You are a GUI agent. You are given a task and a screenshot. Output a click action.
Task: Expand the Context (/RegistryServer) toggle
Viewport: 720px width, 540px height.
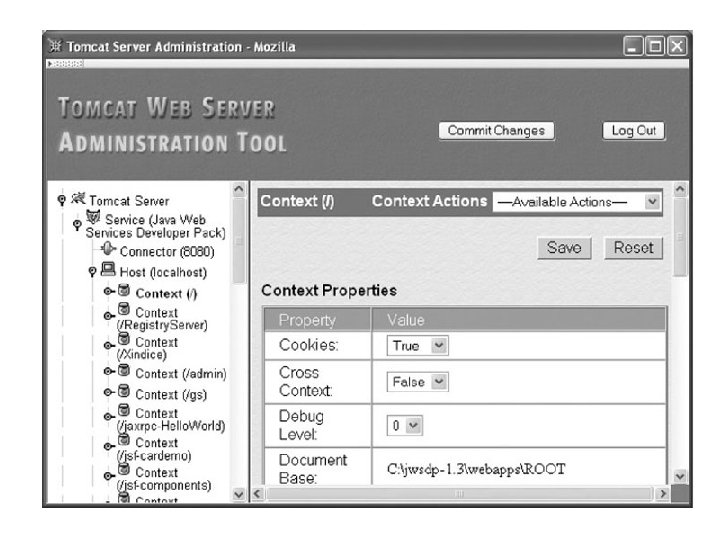[x=109, y=316]
